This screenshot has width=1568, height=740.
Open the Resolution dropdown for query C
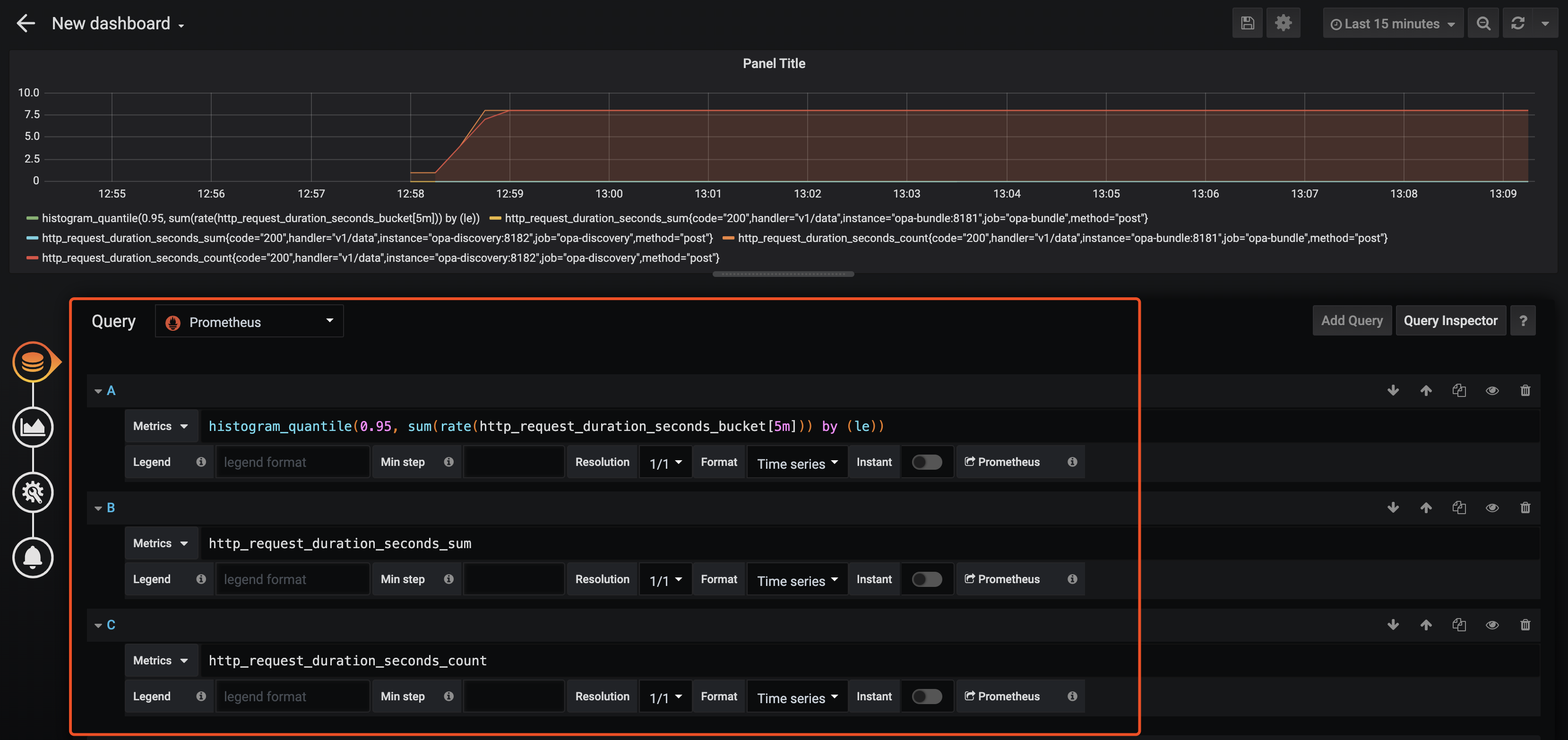(663, 696)
